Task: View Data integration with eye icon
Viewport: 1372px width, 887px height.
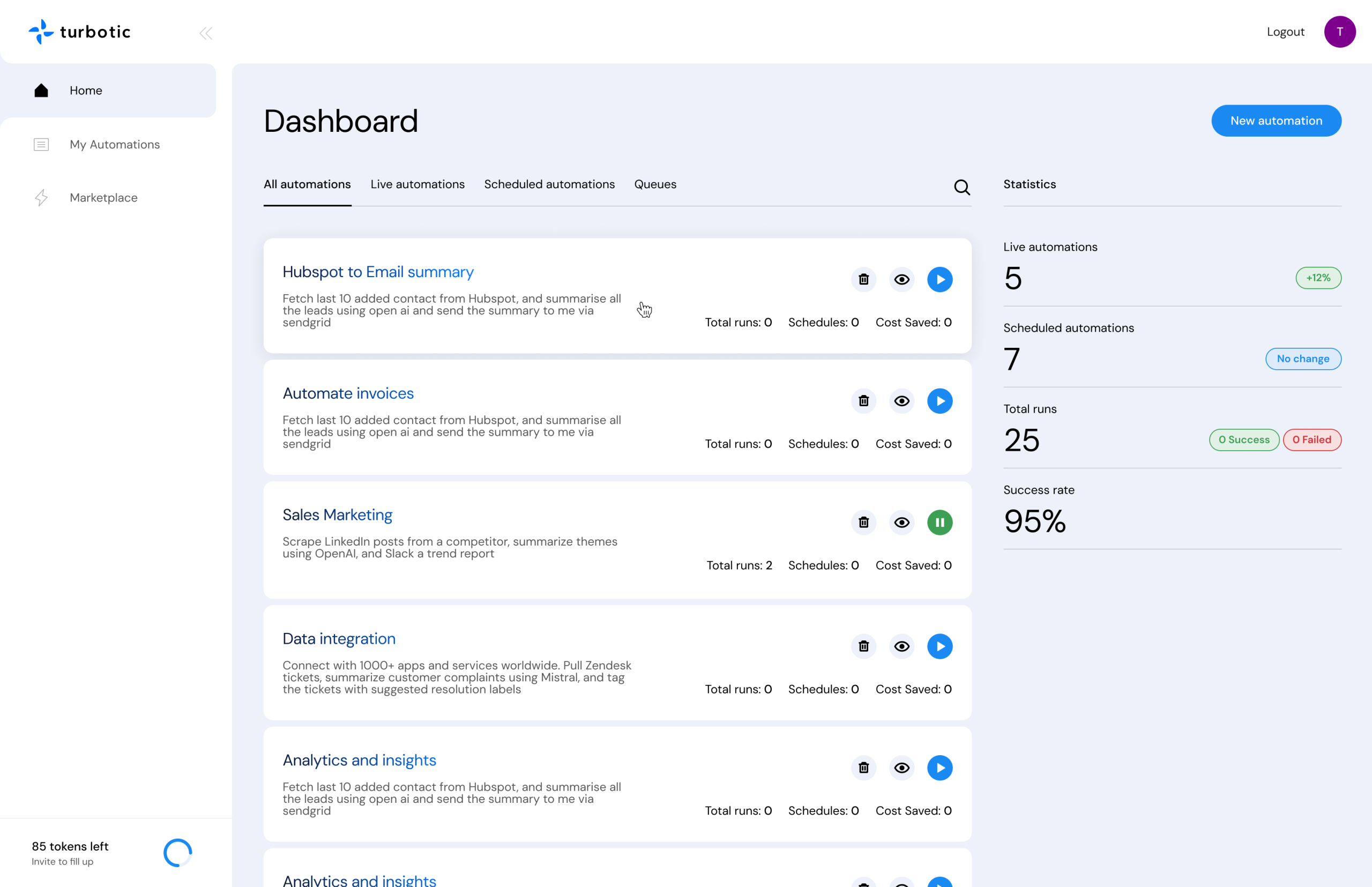Action: [x=901, y=646]
